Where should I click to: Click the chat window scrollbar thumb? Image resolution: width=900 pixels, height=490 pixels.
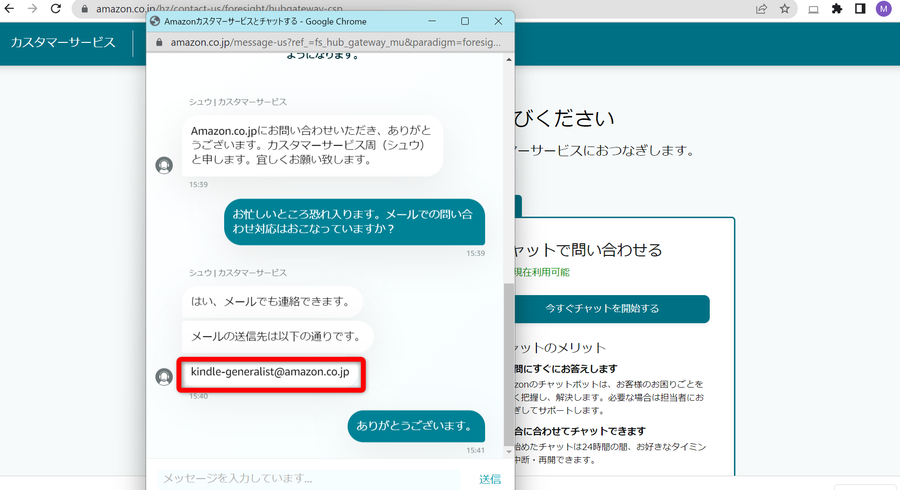tap(509, 364)
